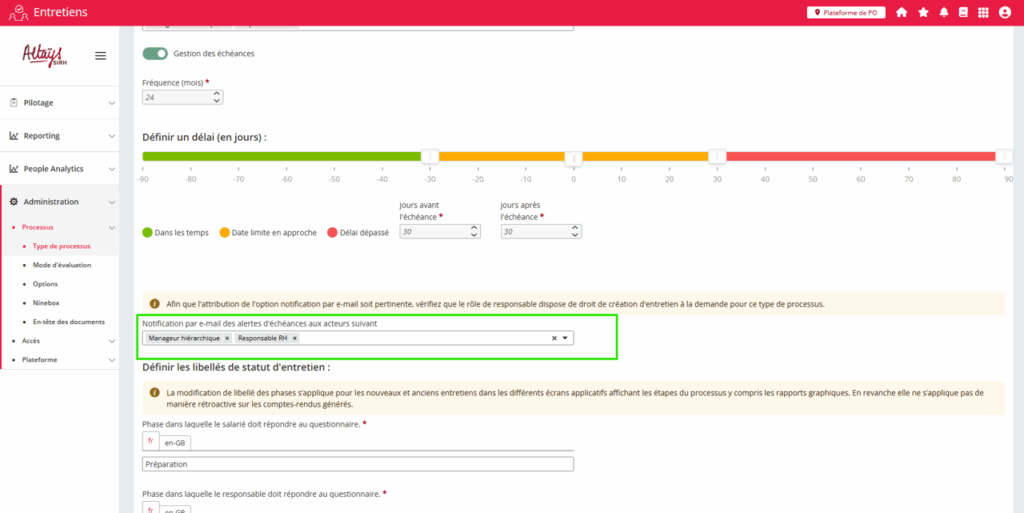Remove the Manageur hiérarchique tag
This screenshot has width=1024, height=513.
pyautogui.click(x=227, y=339)
